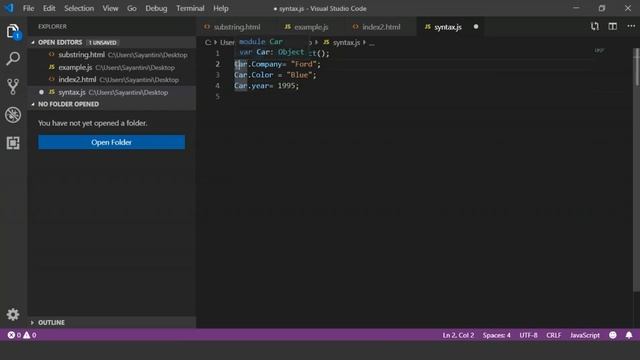This screenshot has width=640, height=360.
Task: Open the feedback smiley in status bar
Action: pos(613,335)
